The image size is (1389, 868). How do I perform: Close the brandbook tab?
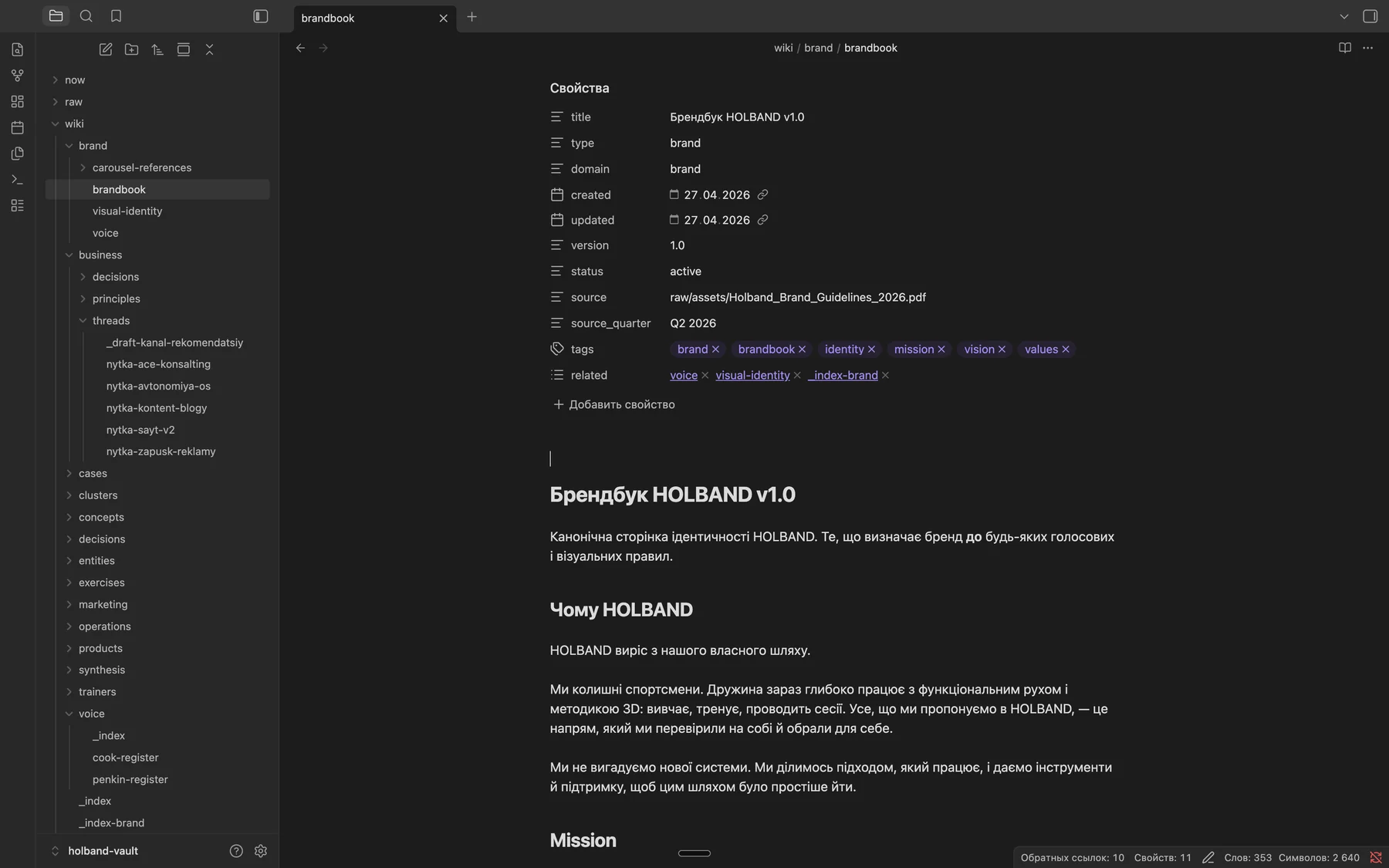(x=444, y=18)
